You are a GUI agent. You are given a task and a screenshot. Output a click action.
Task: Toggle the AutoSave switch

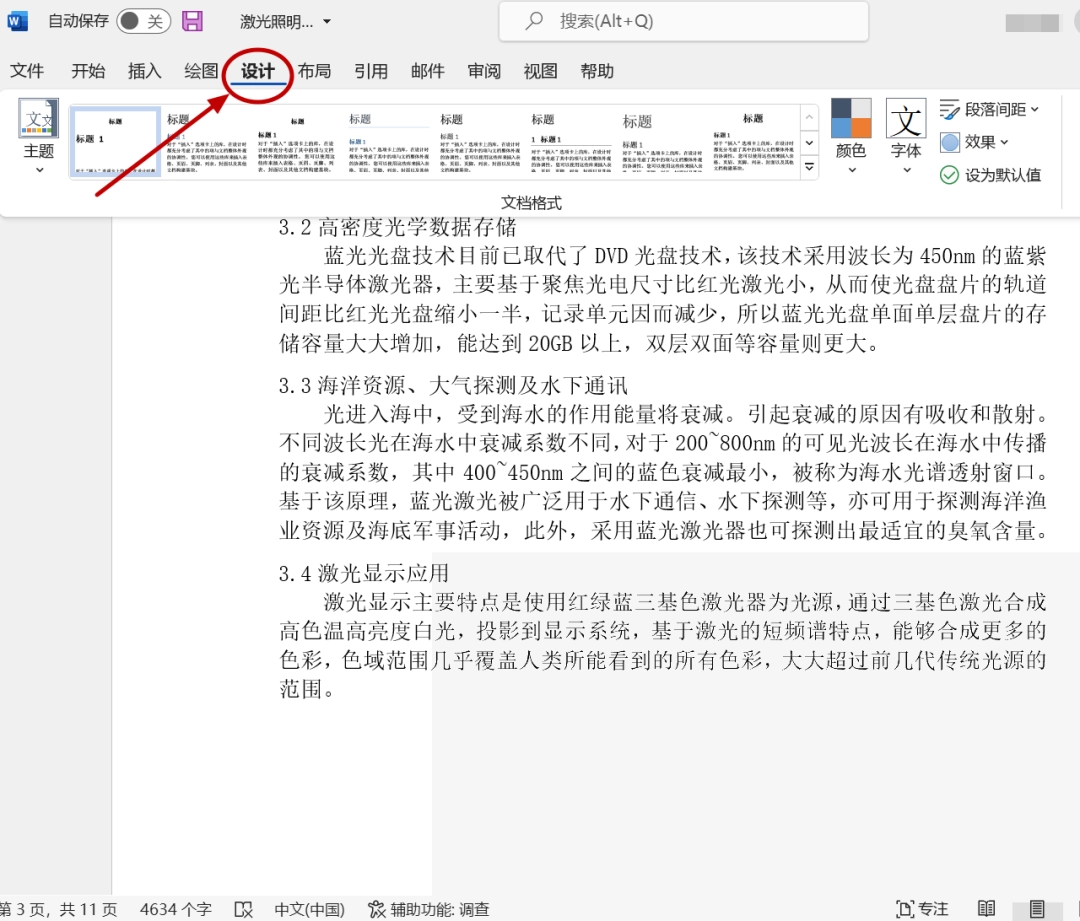click(x=143, y=21)
